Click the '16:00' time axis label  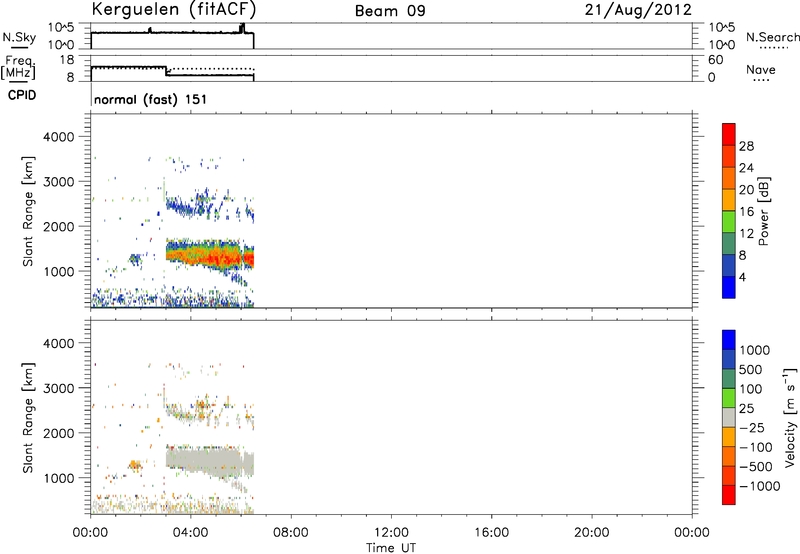coord(491,533)
